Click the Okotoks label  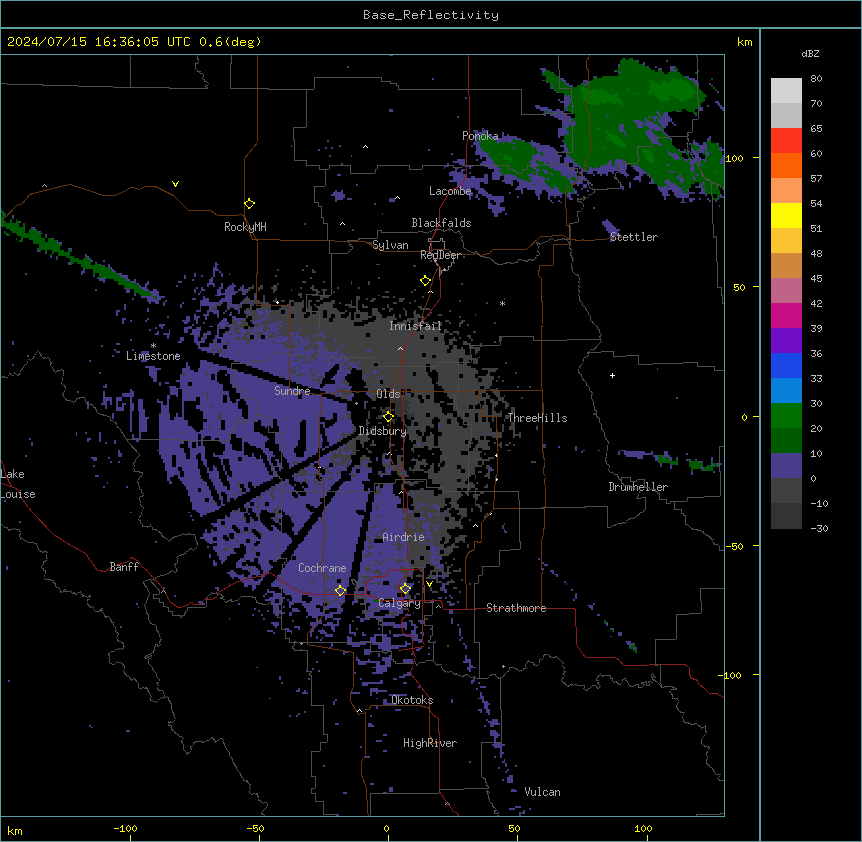tap(412, 700)
